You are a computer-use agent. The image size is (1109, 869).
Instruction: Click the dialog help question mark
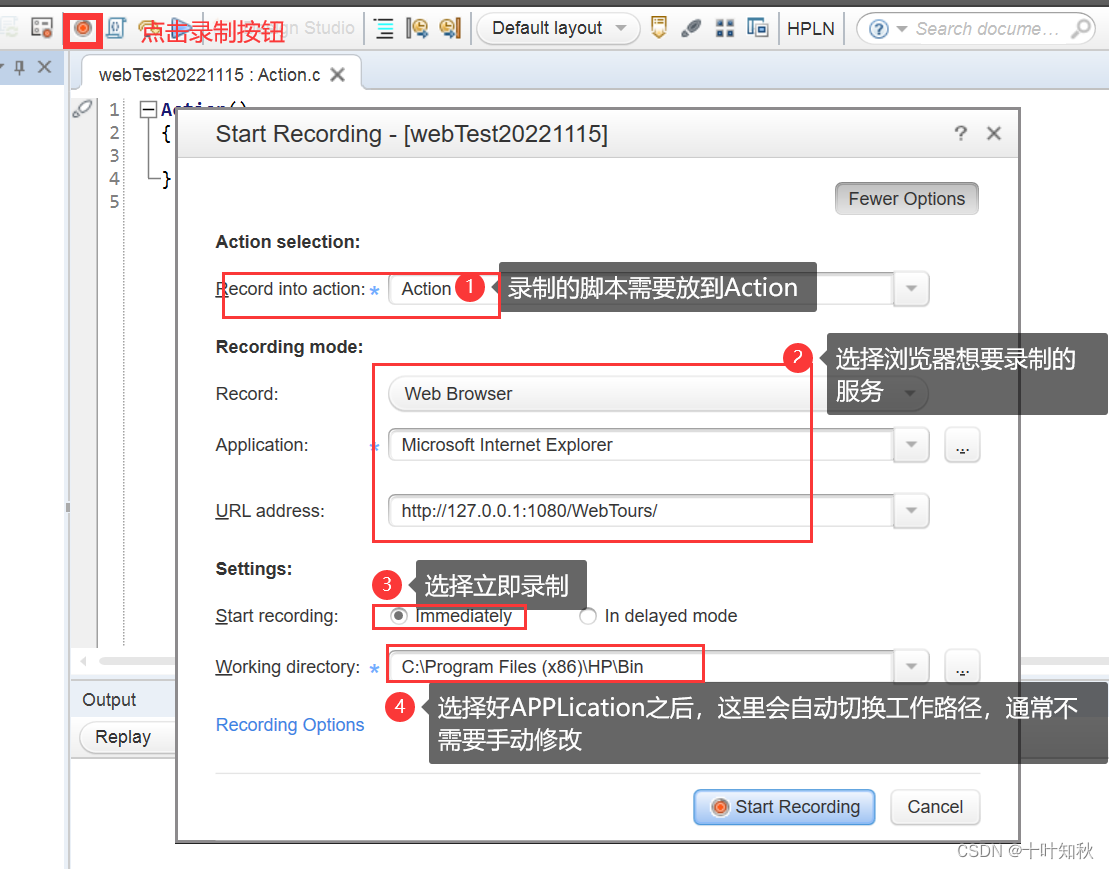[960, 133]
